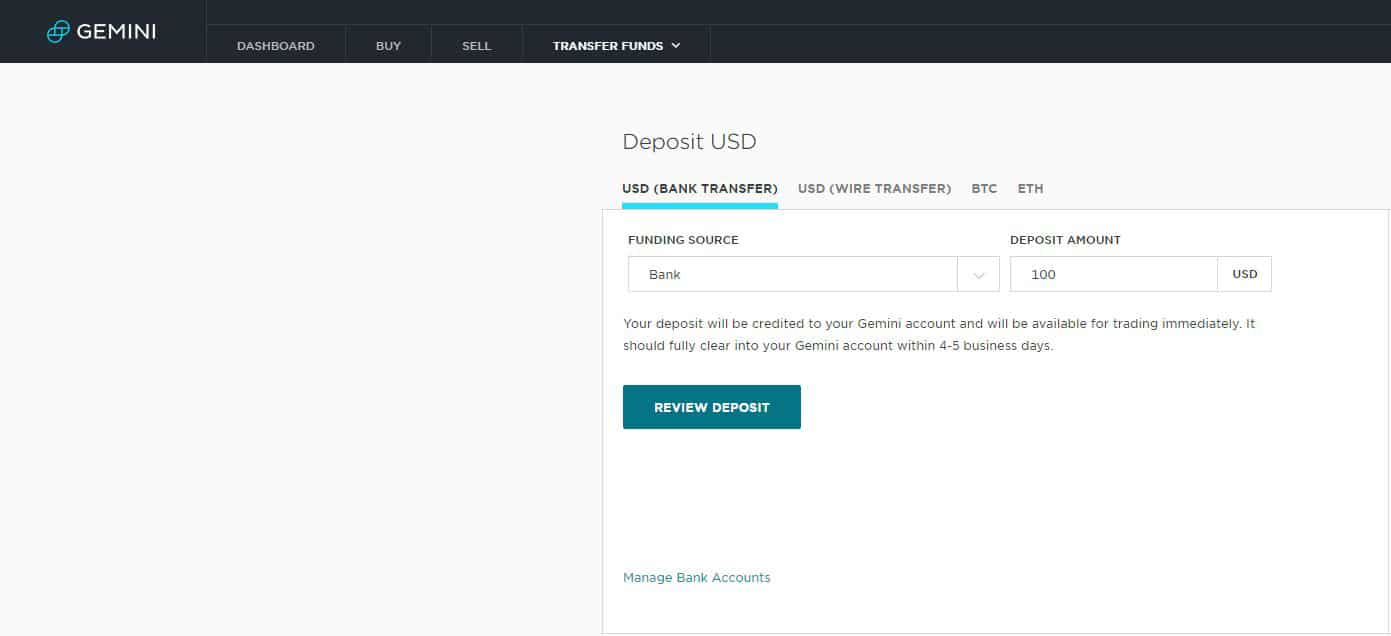The height and width of the screenshot is (636, 1391).
Task: Switch to the ETH deposit tab
Action: pos(1030,188)
